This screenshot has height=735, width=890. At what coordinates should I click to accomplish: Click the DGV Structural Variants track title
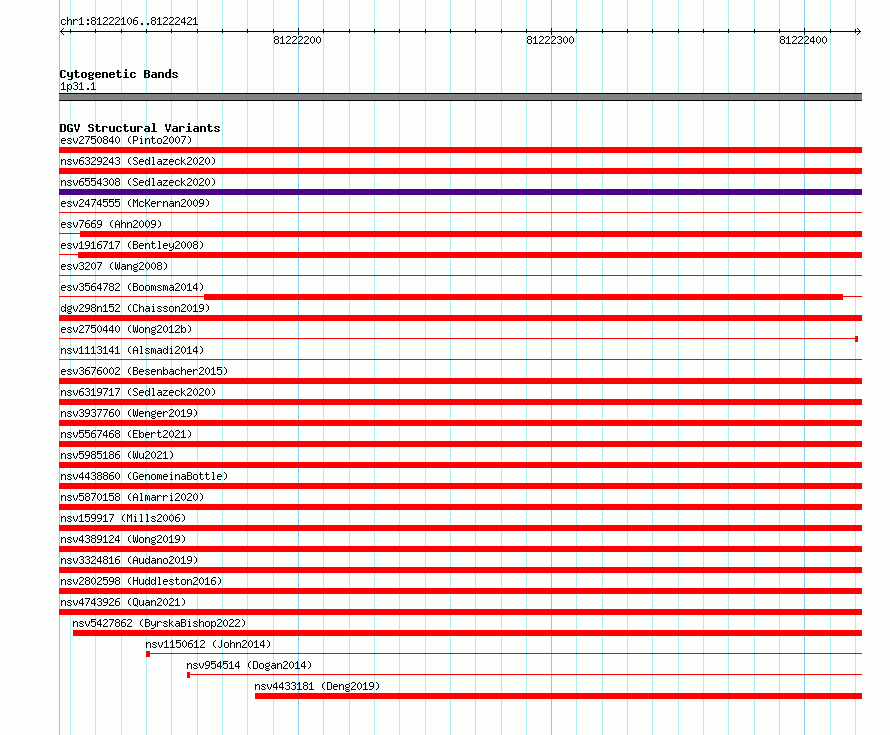tap(140, 128)
